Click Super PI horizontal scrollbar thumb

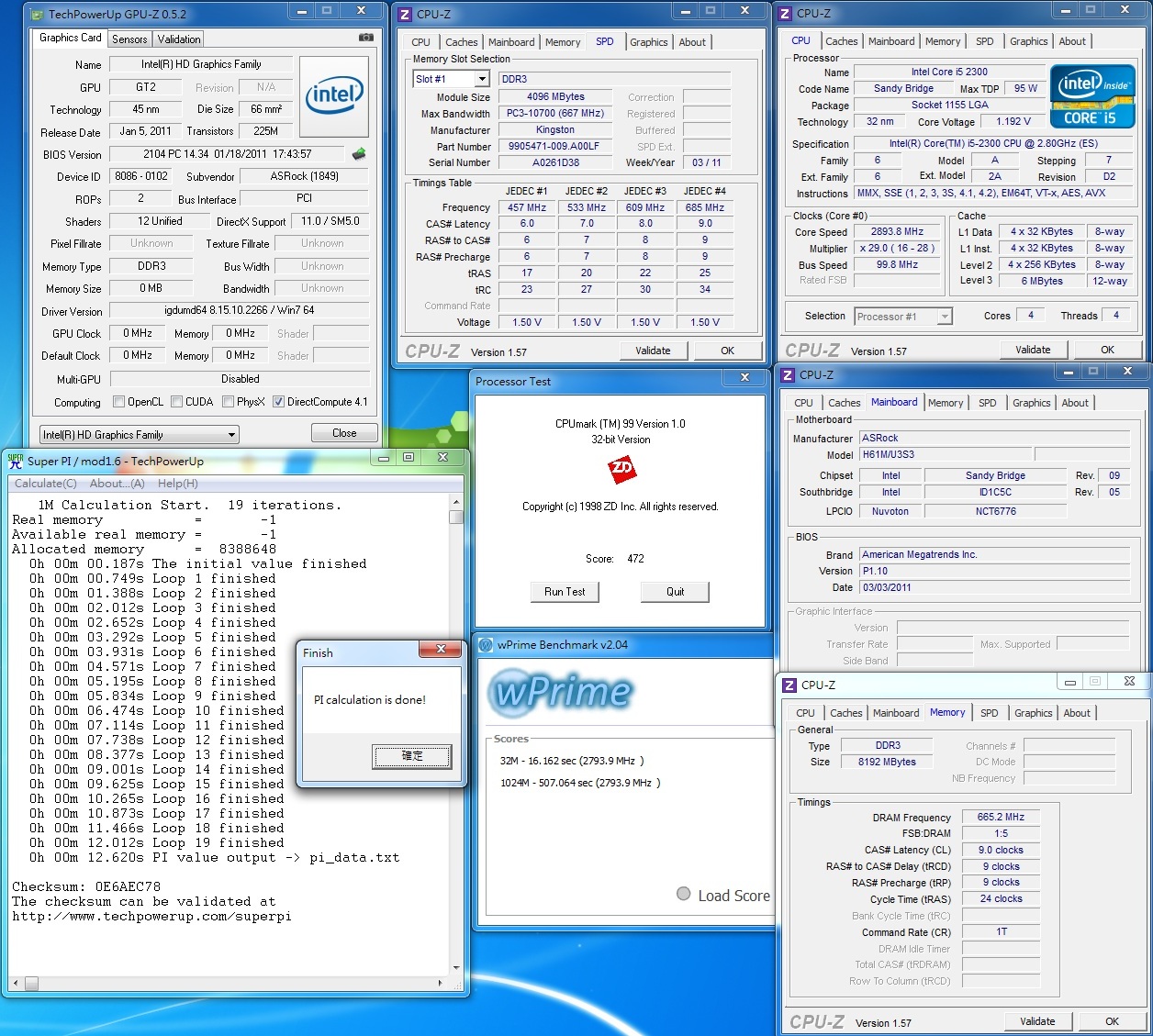pyautogui.click(x=31, y=983)
